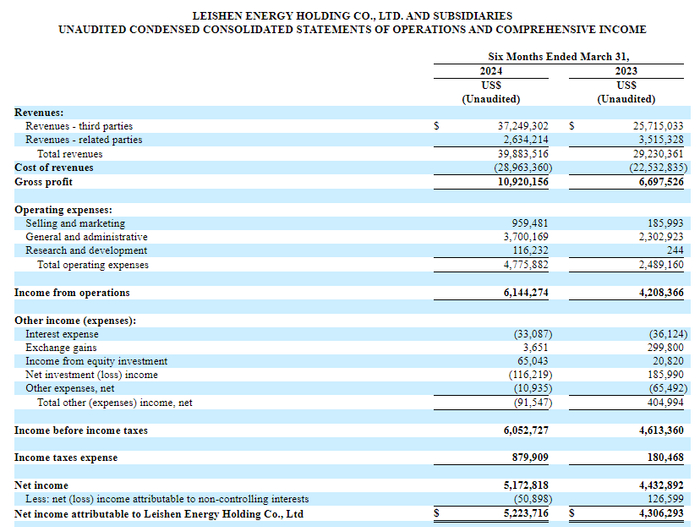Click the "Exchange gains" row label
The height and width of the screenshot is (527, 700).
61,347
